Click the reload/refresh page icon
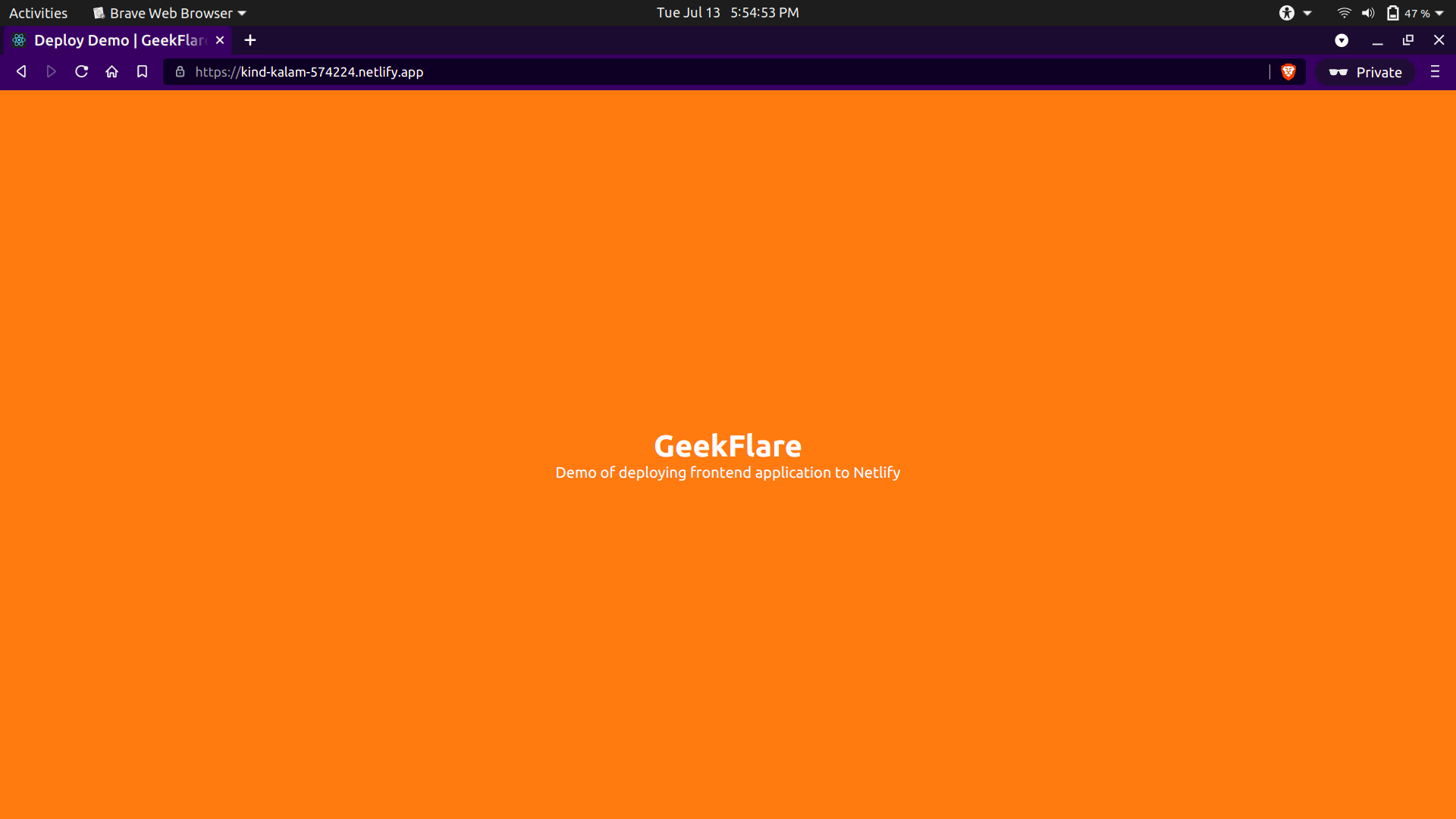The image size is (1456, 819). pos(81,71)
